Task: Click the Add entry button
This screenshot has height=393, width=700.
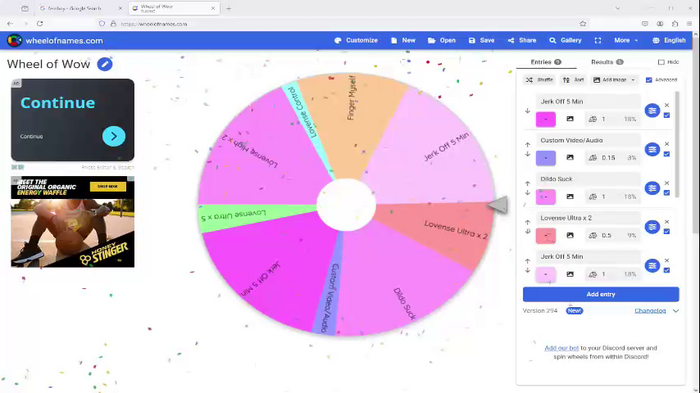Action: (x=601, y=294)
